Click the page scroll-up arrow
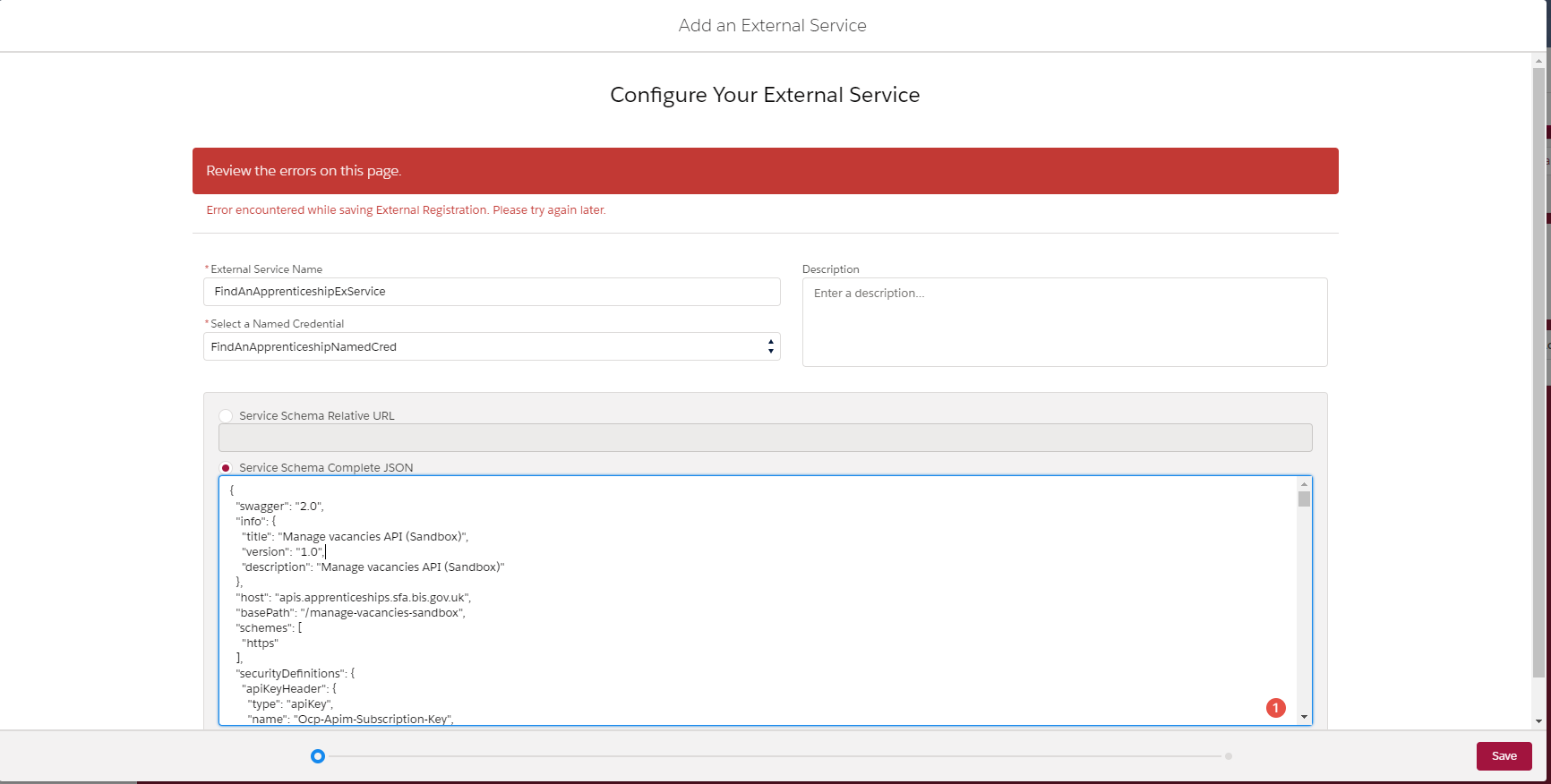The image size is (1551, 784). pos(1538,62)
